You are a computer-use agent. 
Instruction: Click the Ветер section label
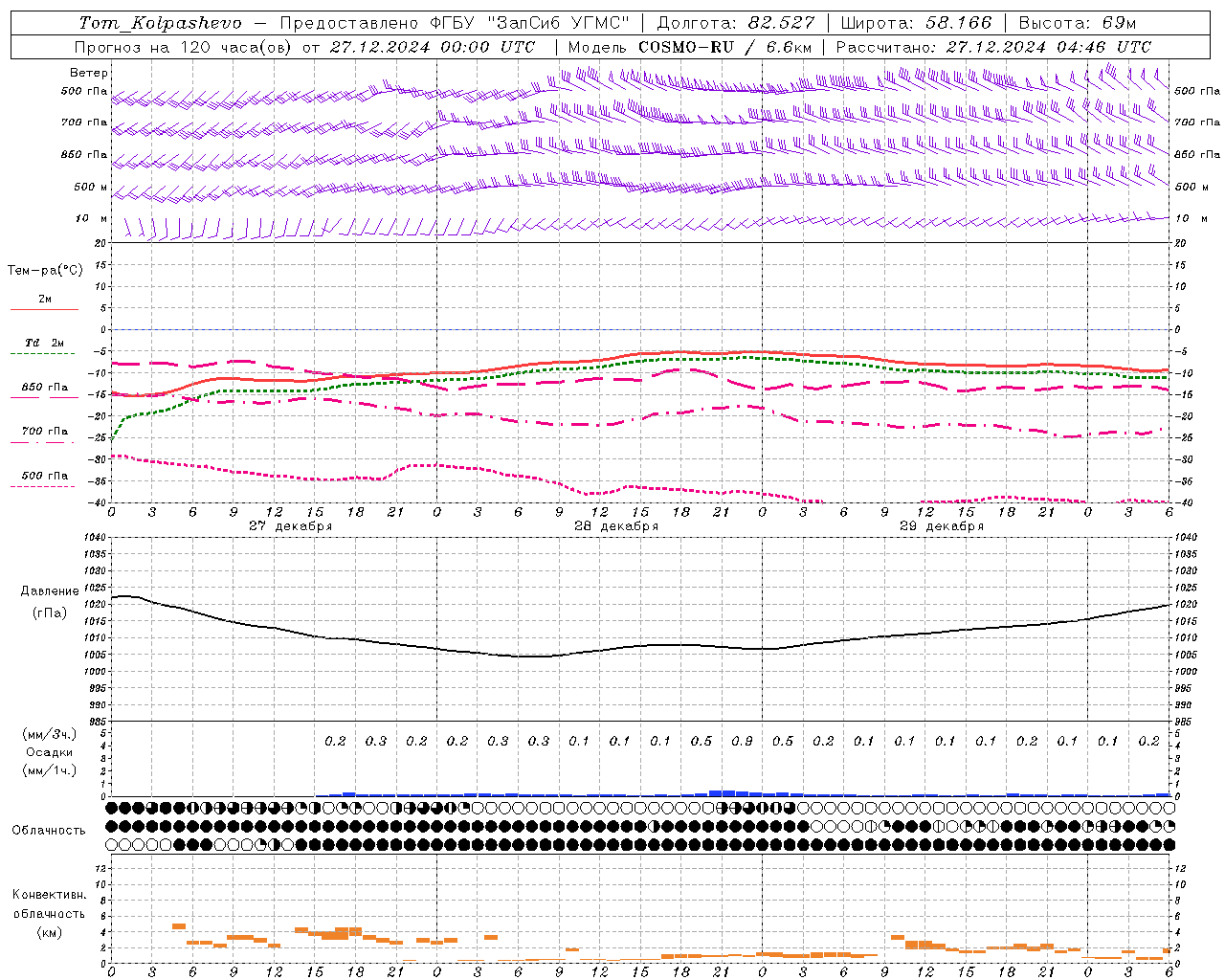coord(89,73)
